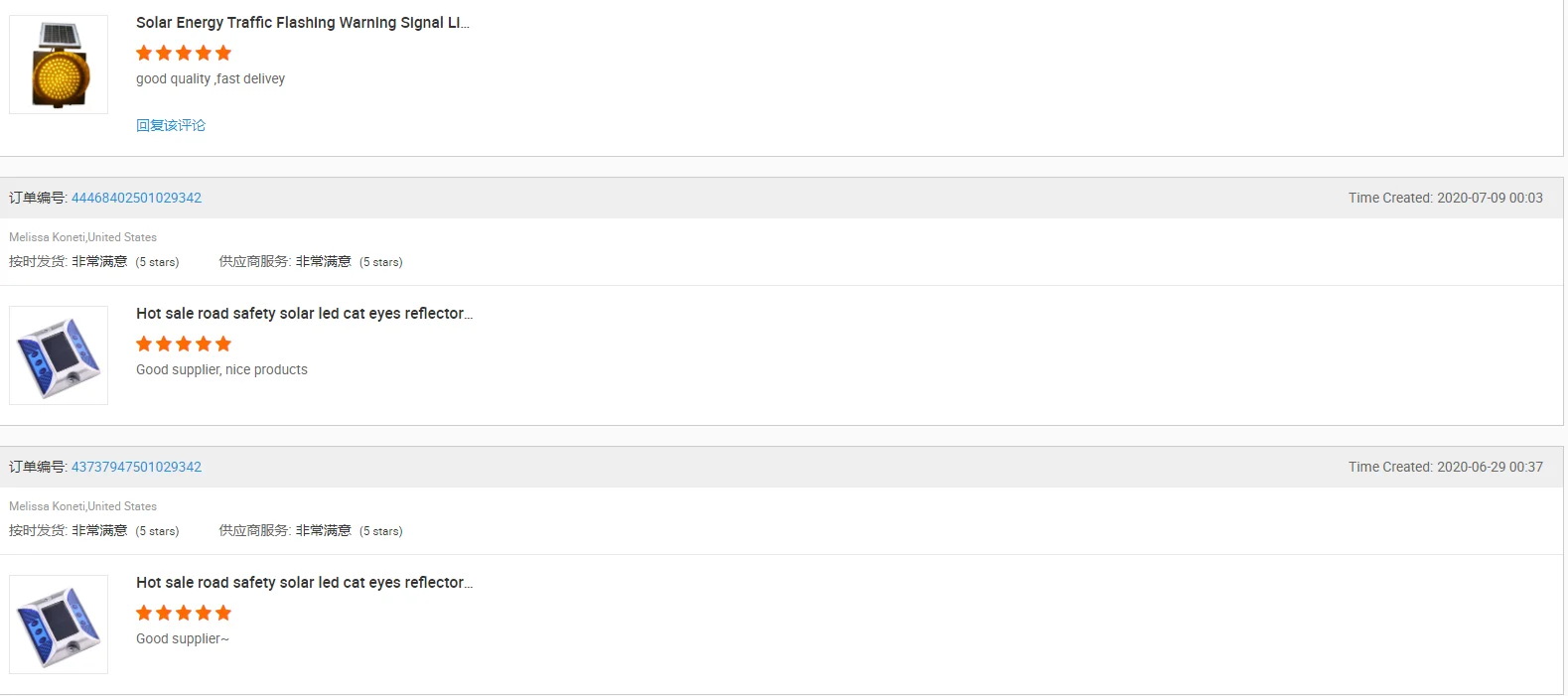1568x696 pixels.
Task: Click stars above "Good supplier, nice products"
Action: pyautogui.click(x=184, y=344)
